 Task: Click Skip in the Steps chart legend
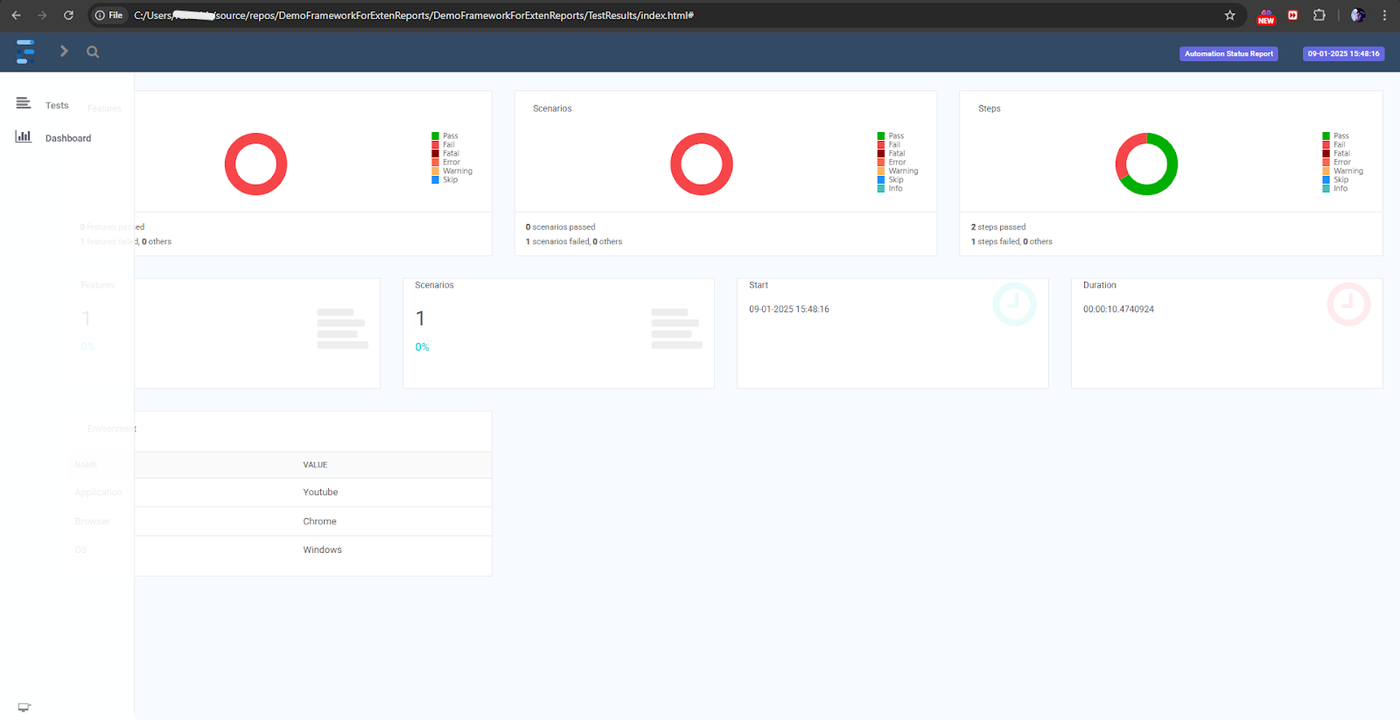(x=1341, y=180)
